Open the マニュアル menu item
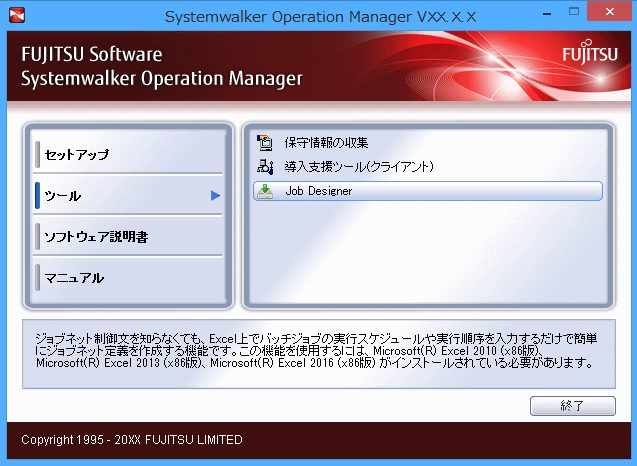Screen dimensions: 637x466 point(128,278)
